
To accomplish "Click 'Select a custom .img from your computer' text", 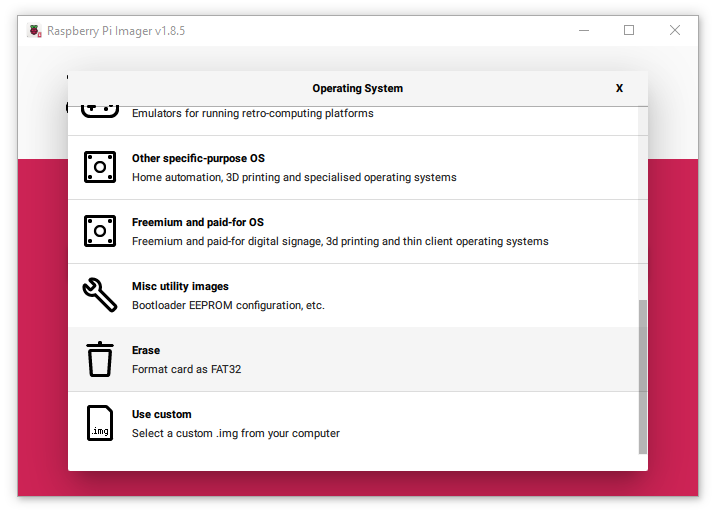I will (236, 433).
